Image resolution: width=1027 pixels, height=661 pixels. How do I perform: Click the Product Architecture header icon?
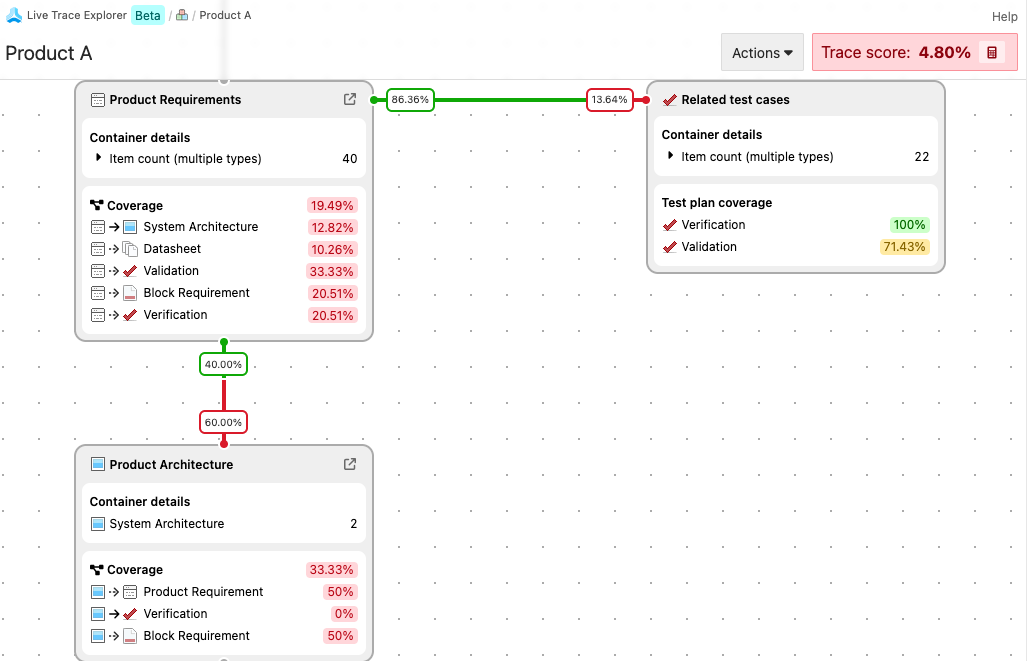[98, 464]
